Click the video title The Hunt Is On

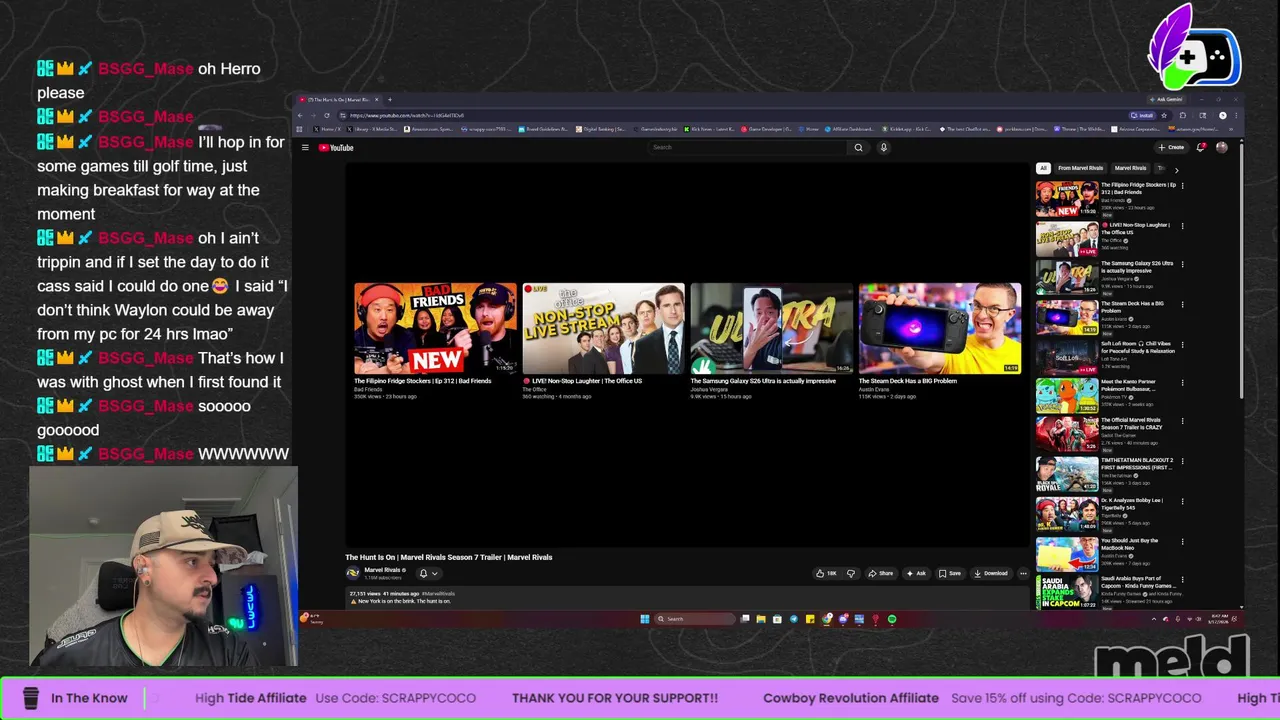click(x=449, y=557)
